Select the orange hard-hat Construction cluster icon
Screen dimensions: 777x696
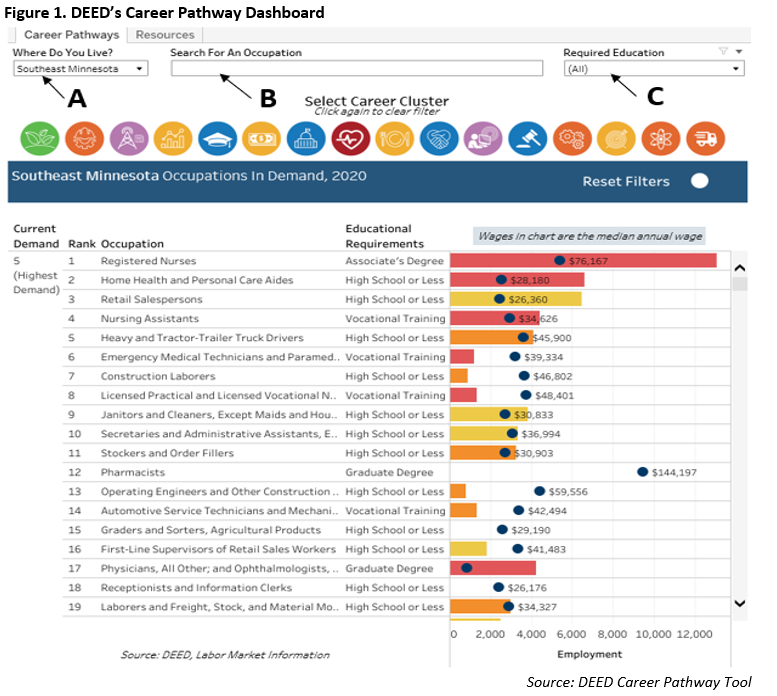(x=84, y=139)
